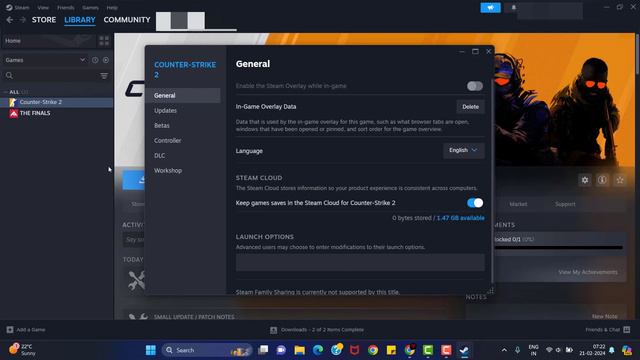This screenshot has width=640, height=360.
Task: Open the Downloads status icon
Action: pos(273,330)
